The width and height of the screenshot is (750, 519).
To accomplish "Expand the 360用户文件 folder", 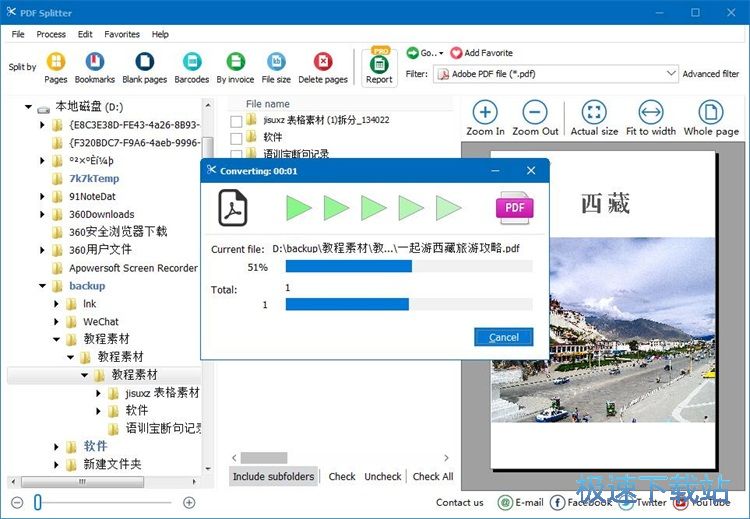I will point(42,250).
